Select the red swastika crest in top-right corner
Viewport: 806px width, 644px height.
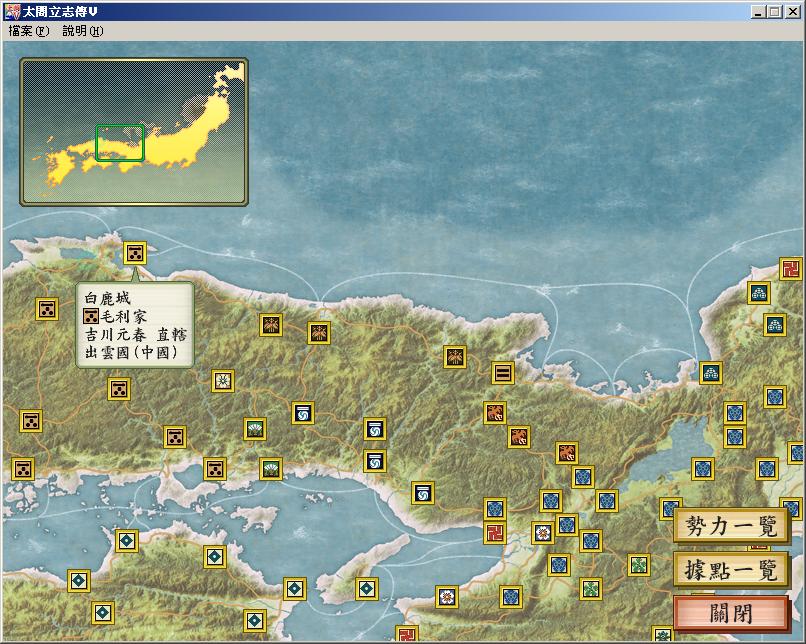tap(791, 269)
